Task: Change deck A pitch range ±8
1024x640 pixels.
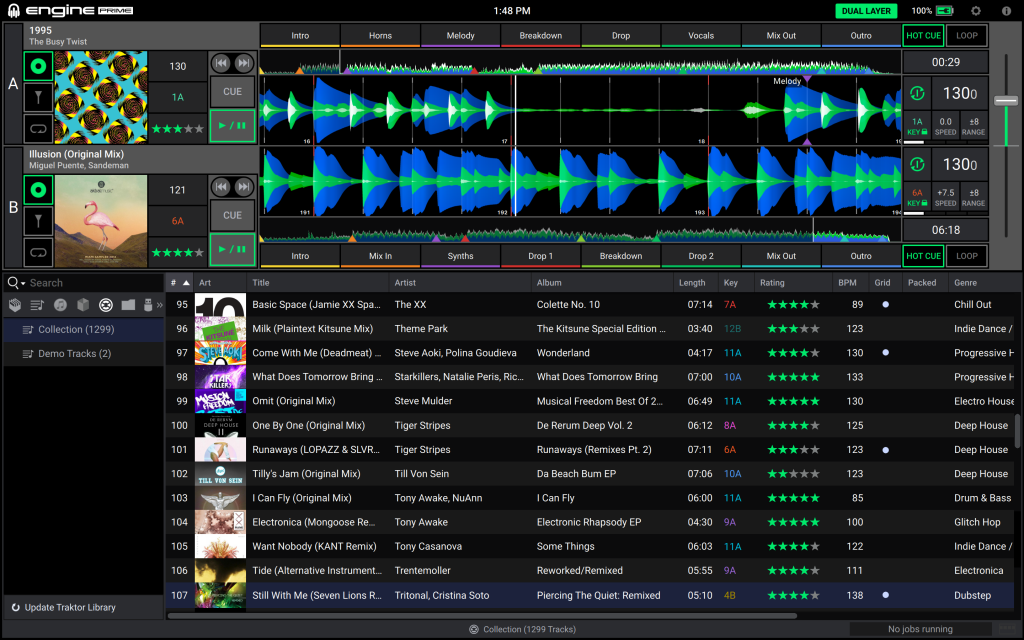Action: point(973,127)
